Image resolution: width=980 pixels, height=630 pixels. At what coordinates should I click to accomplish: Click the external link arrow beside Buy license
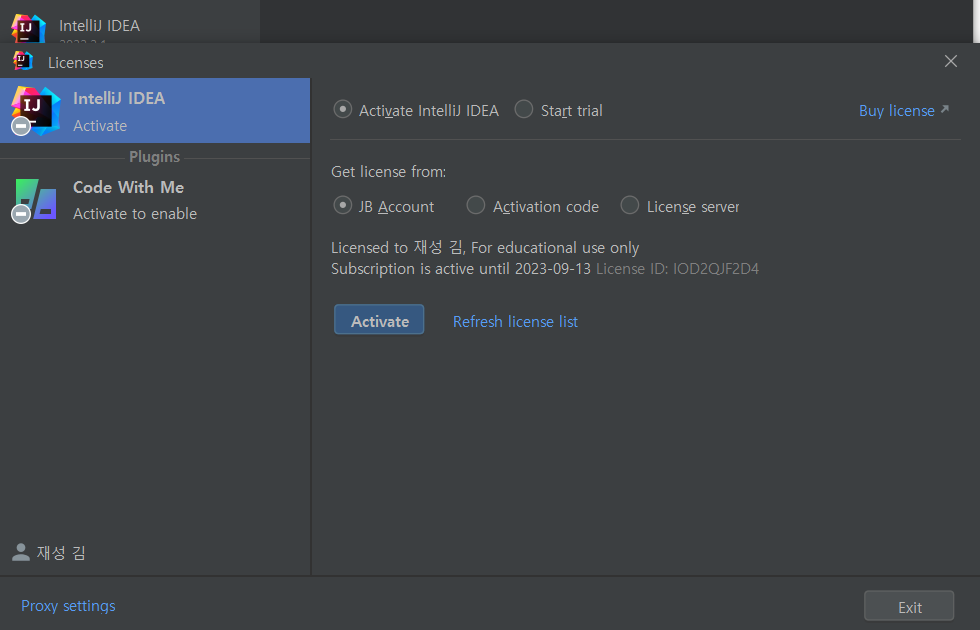(x=945, y=110)
